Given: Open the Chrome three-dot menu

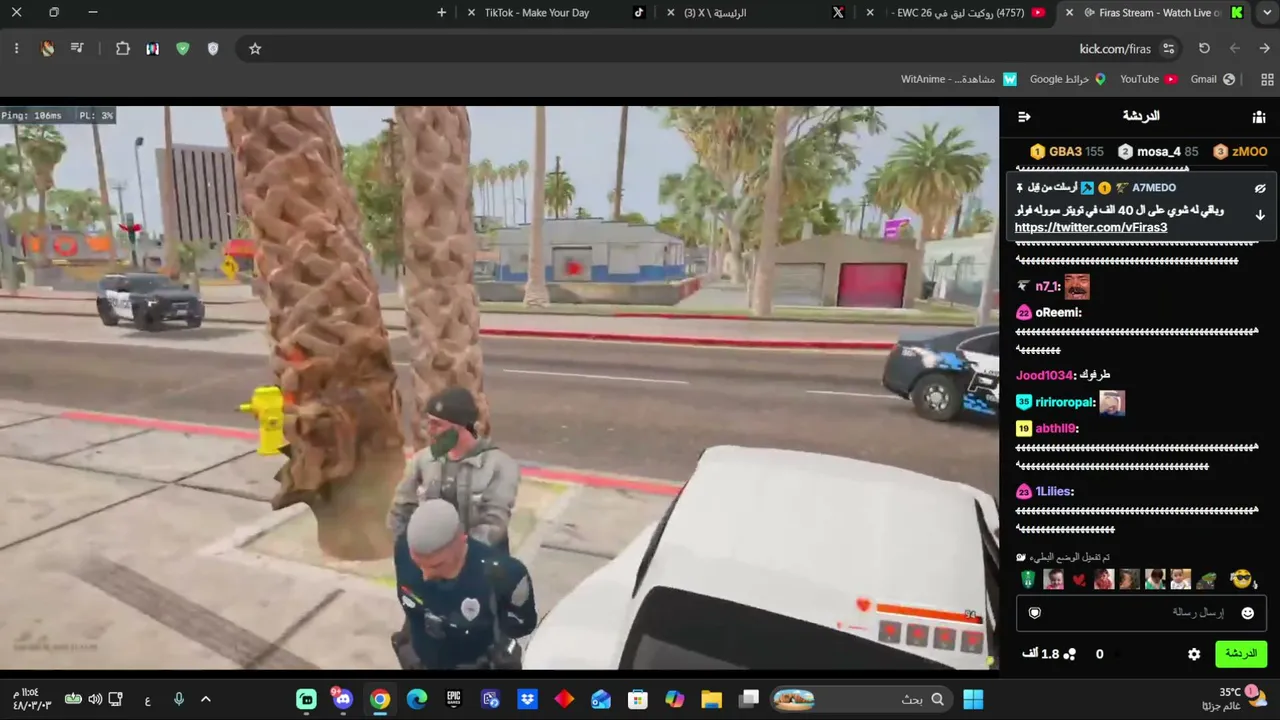Looking at the screenshot, I should tap(16, 49).
